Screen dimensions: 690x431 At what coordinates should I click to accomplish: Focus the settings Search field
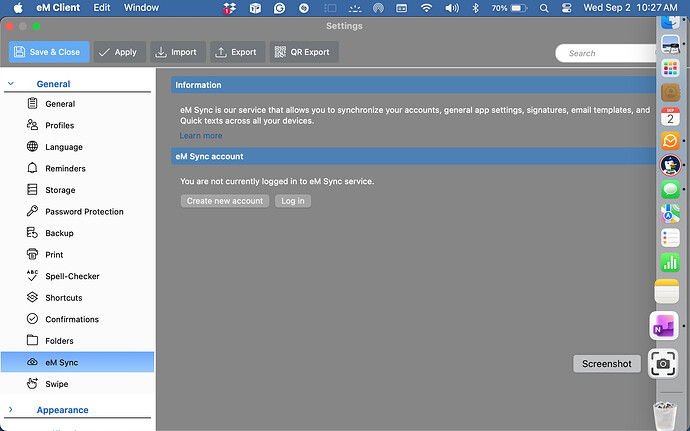tap(607, 53)
